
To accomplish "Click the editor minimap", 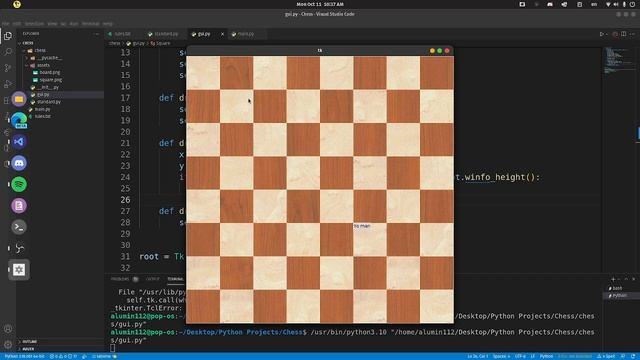I will [619, 60].
